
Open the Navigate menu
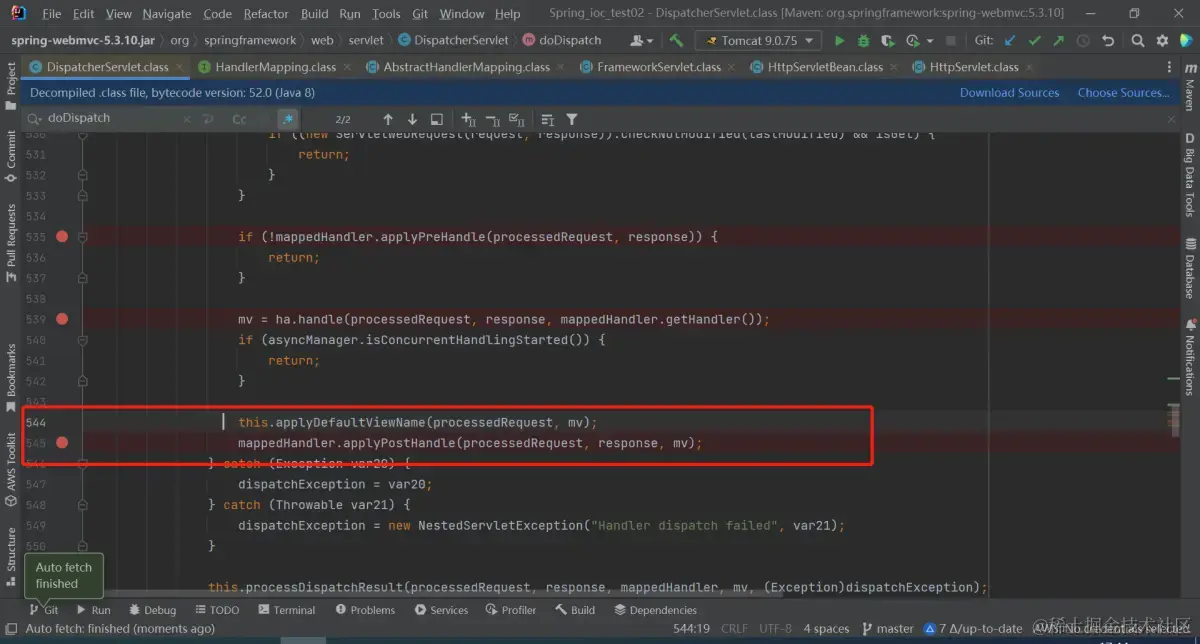167,14
